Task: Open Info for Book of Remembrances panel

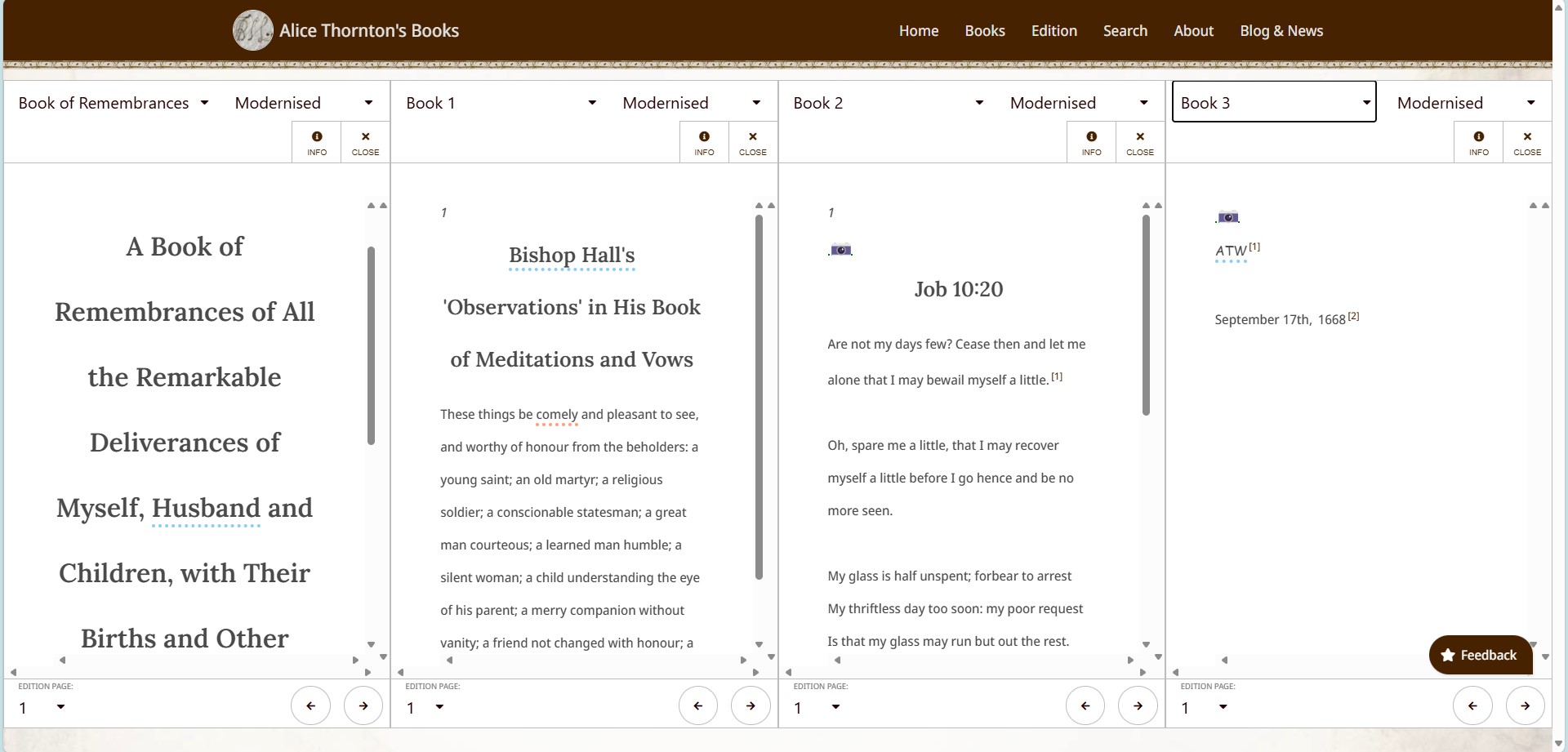Action: [317, 143]
